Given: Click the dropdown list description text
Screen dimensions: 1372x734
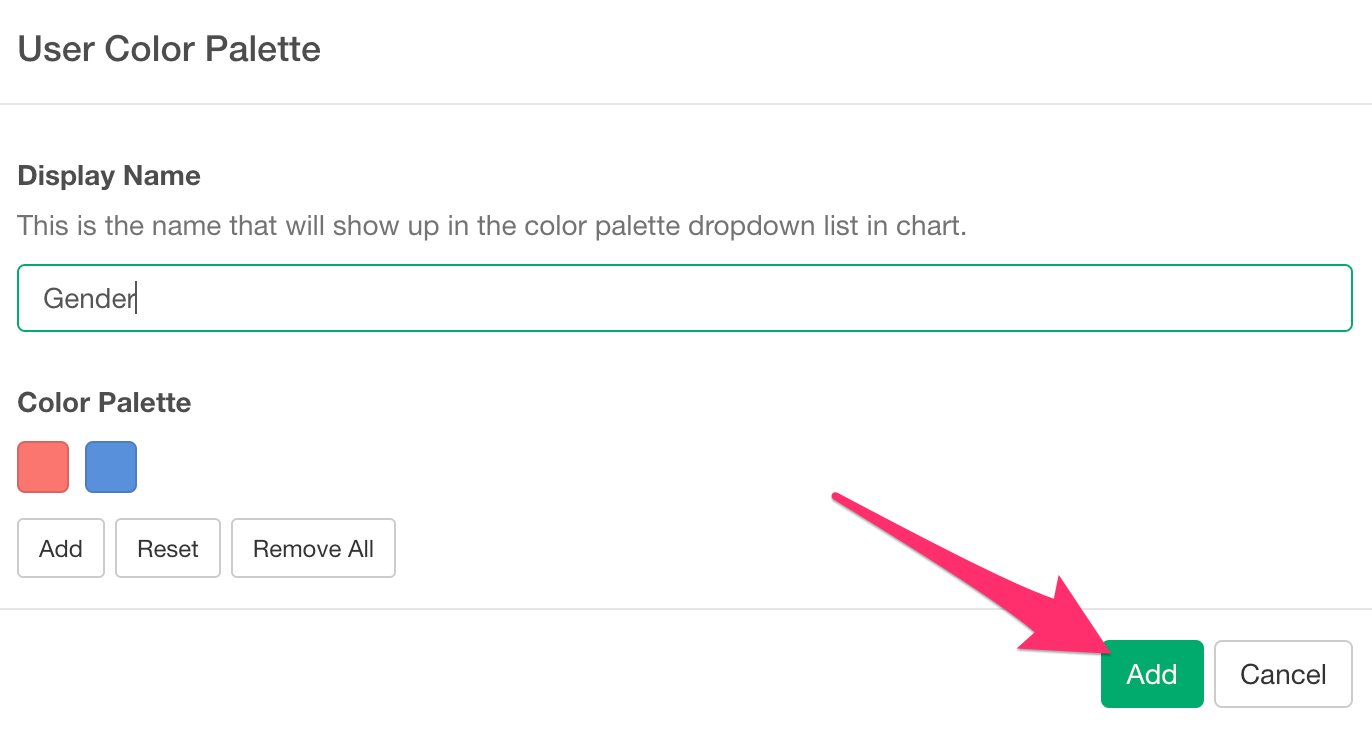Looking at the screenshot, I should tap(492, 225).
